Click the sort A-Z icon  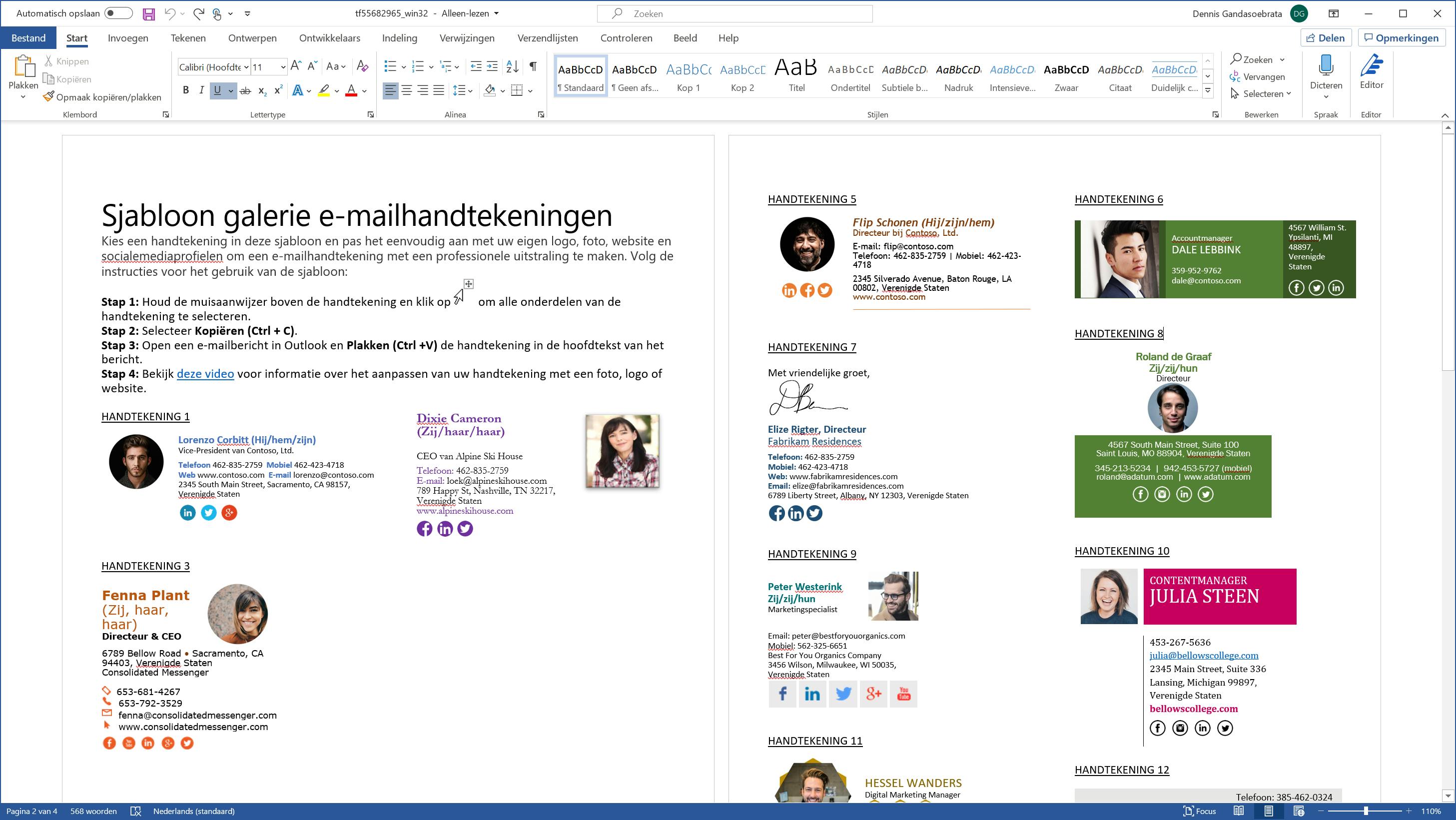click(x=512, y=66)
